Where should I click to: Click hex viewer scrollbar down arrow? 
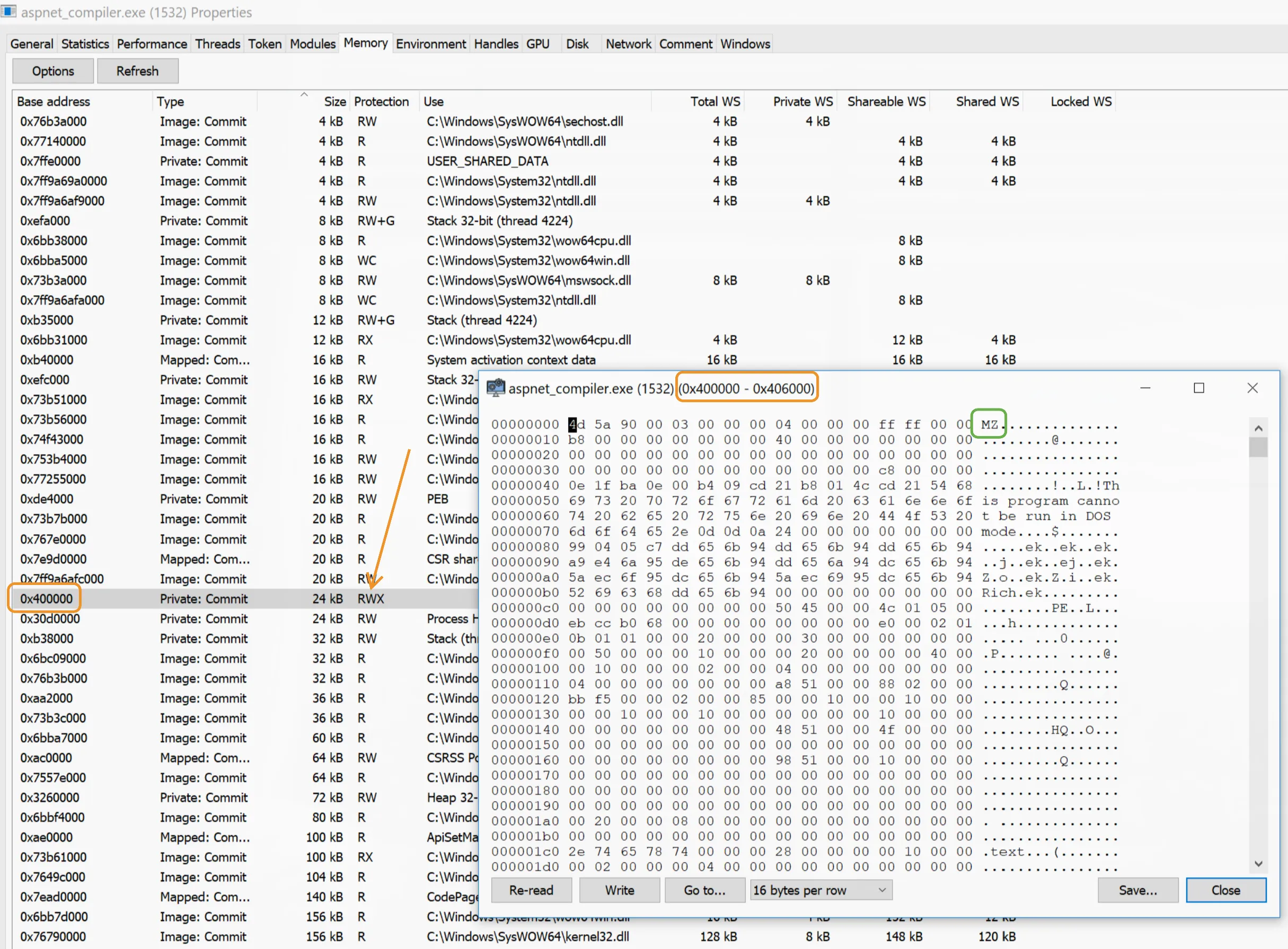point(1258,863)
